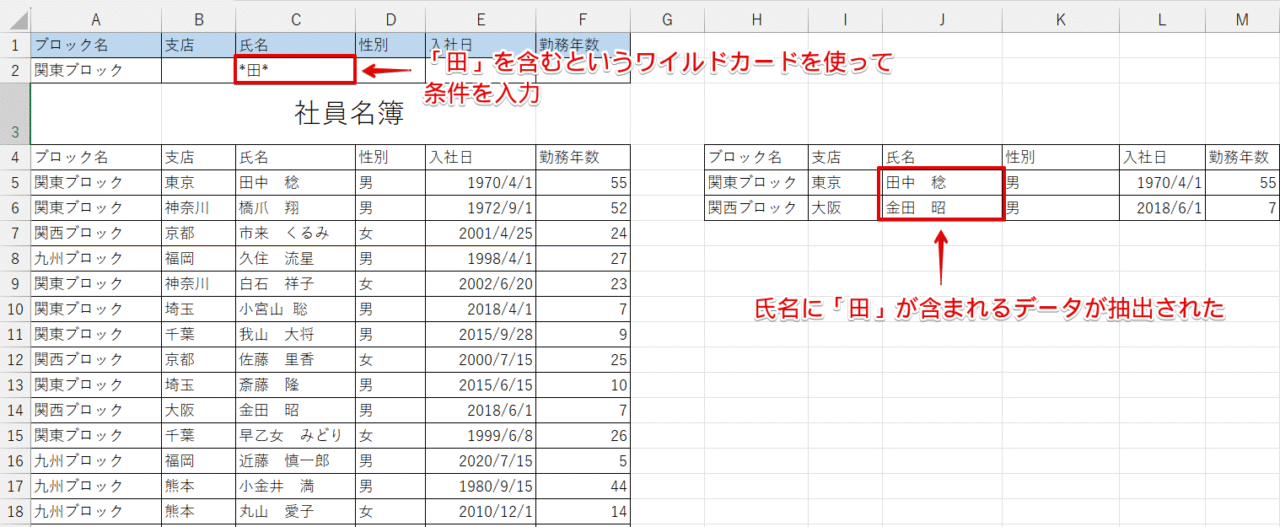The height and width of the screenshot is (527, 1280).
Task: Click the hire date 2015/9/28
Action: tap(480, 334)
